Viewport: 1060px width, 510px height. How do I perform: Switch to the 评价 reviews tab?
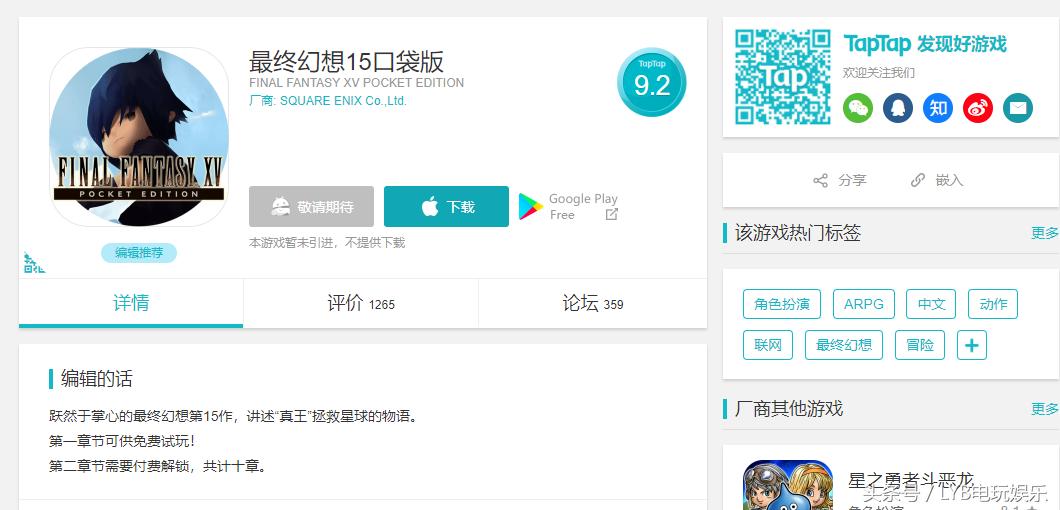(x=360, y=303)
